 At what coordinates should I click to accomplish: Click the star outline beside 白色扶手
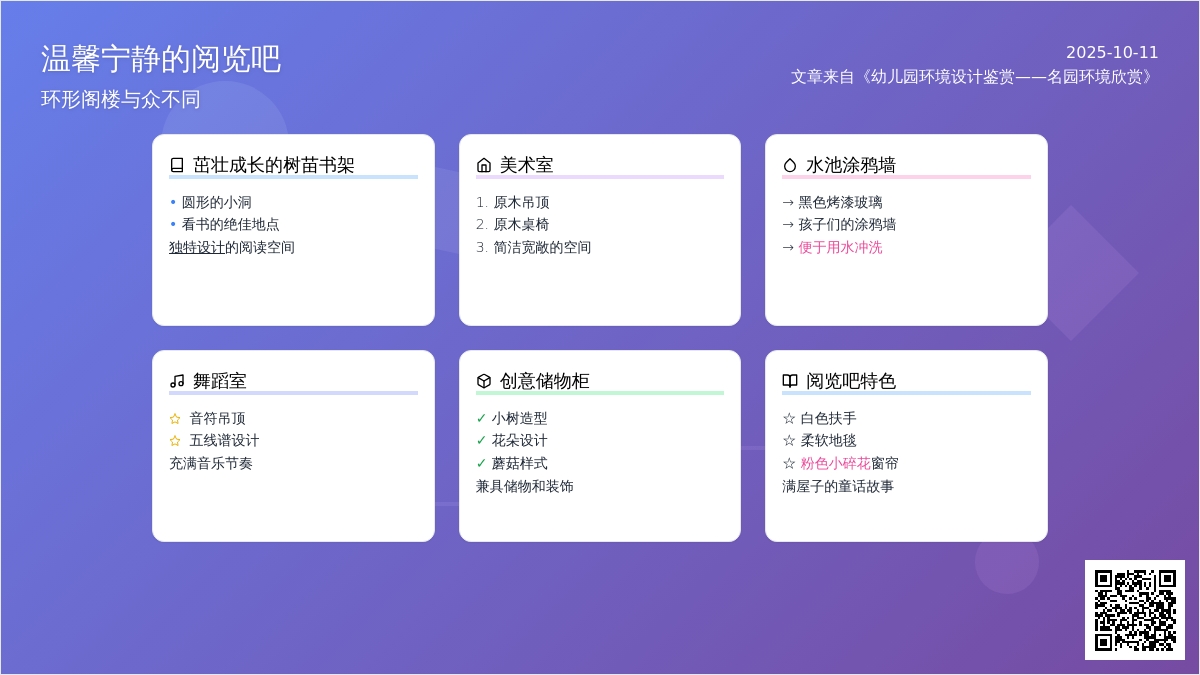788,419
